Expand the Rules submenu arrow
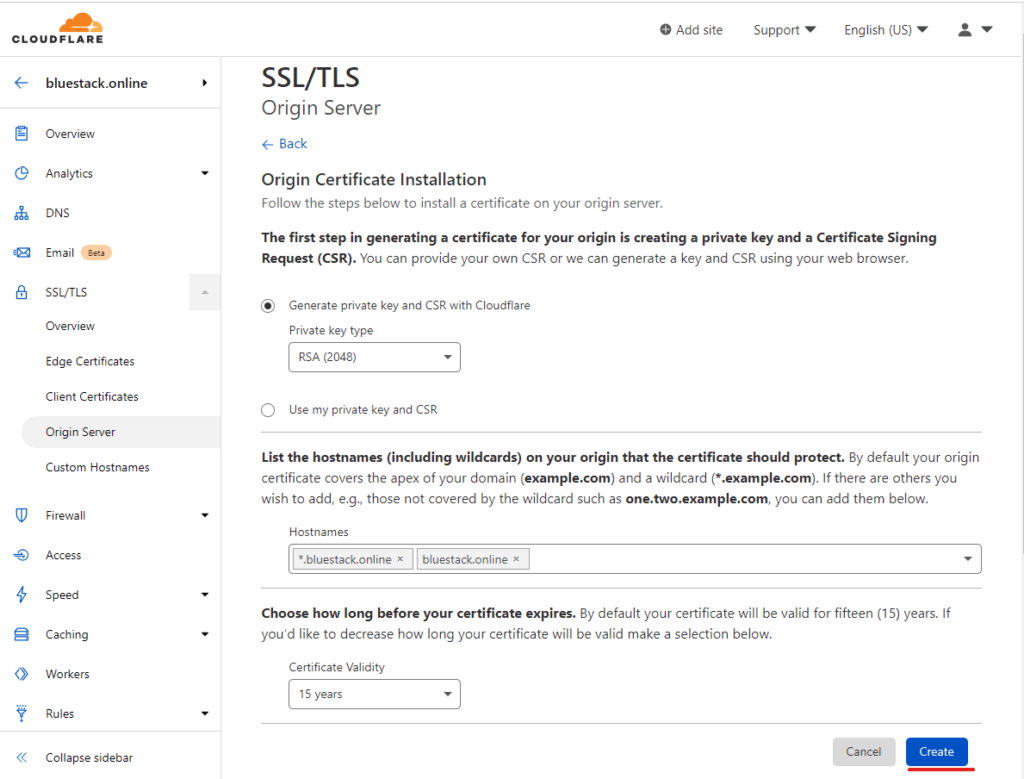The height and width of the screenshot is (779, 1024). tap(205, 713)
